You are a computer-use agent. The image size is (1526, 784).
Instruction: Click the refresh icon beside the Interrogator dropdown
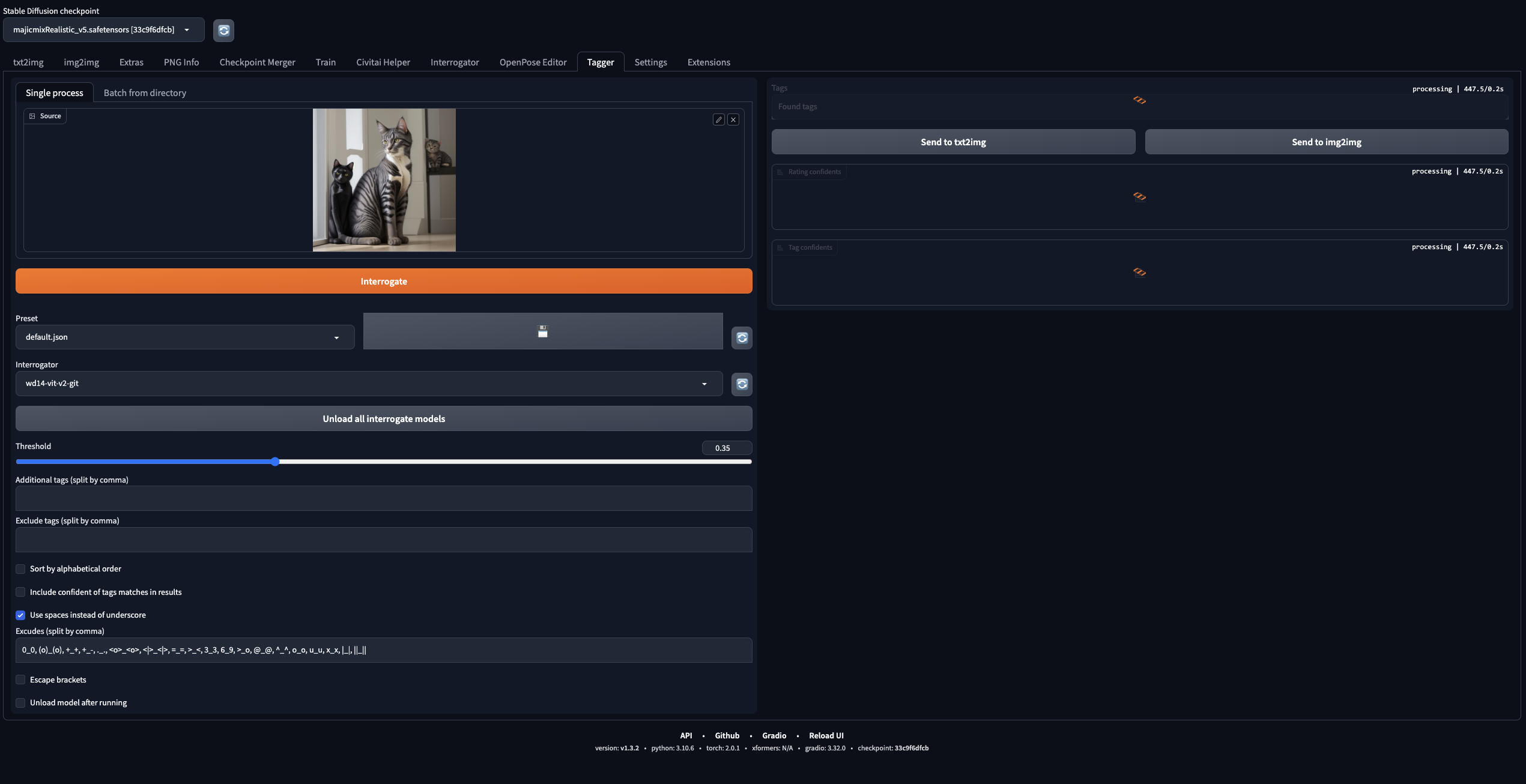pyautogui.click(x=742, y=384)
